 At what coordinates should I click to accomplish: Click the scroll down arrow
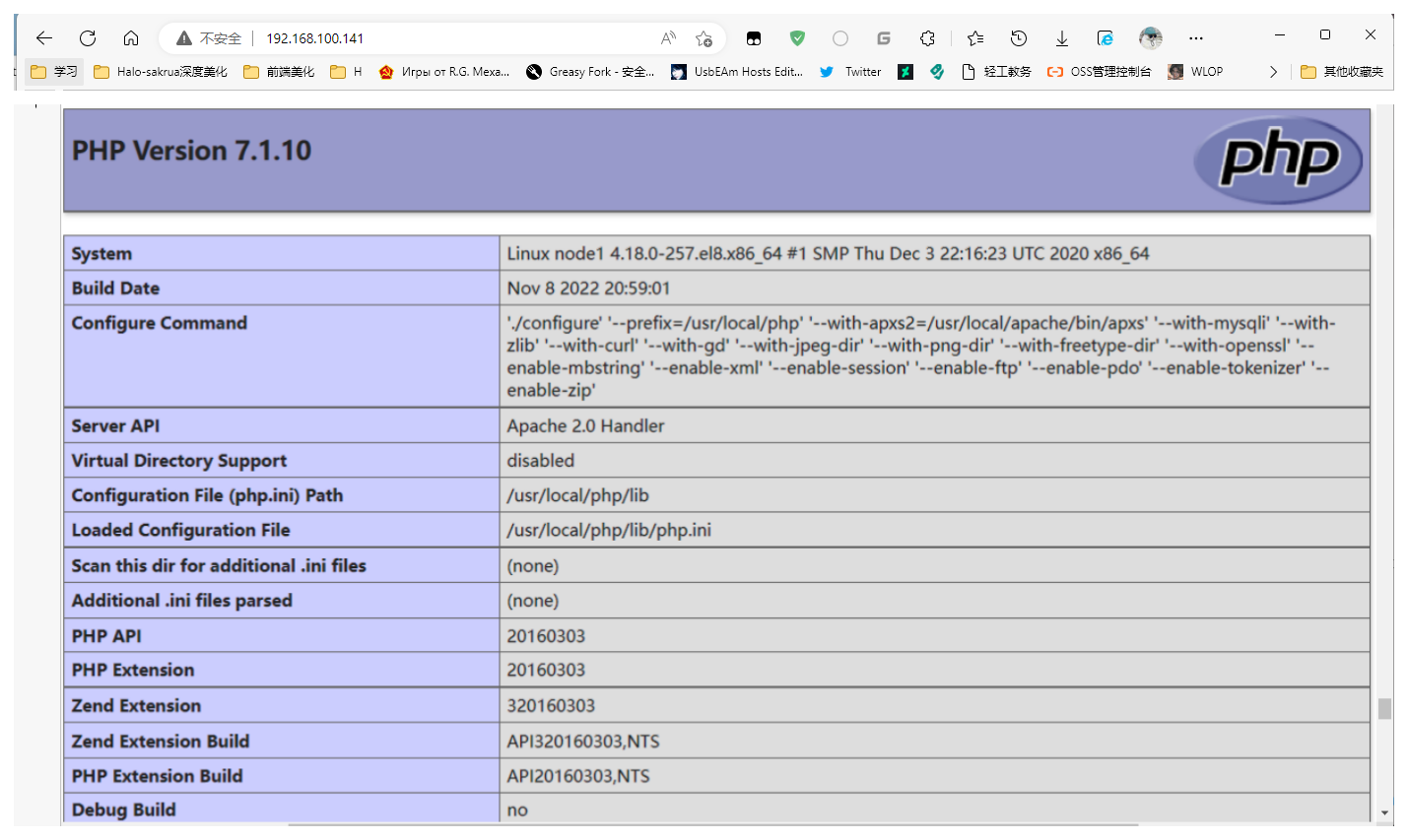pos(1384,813)
